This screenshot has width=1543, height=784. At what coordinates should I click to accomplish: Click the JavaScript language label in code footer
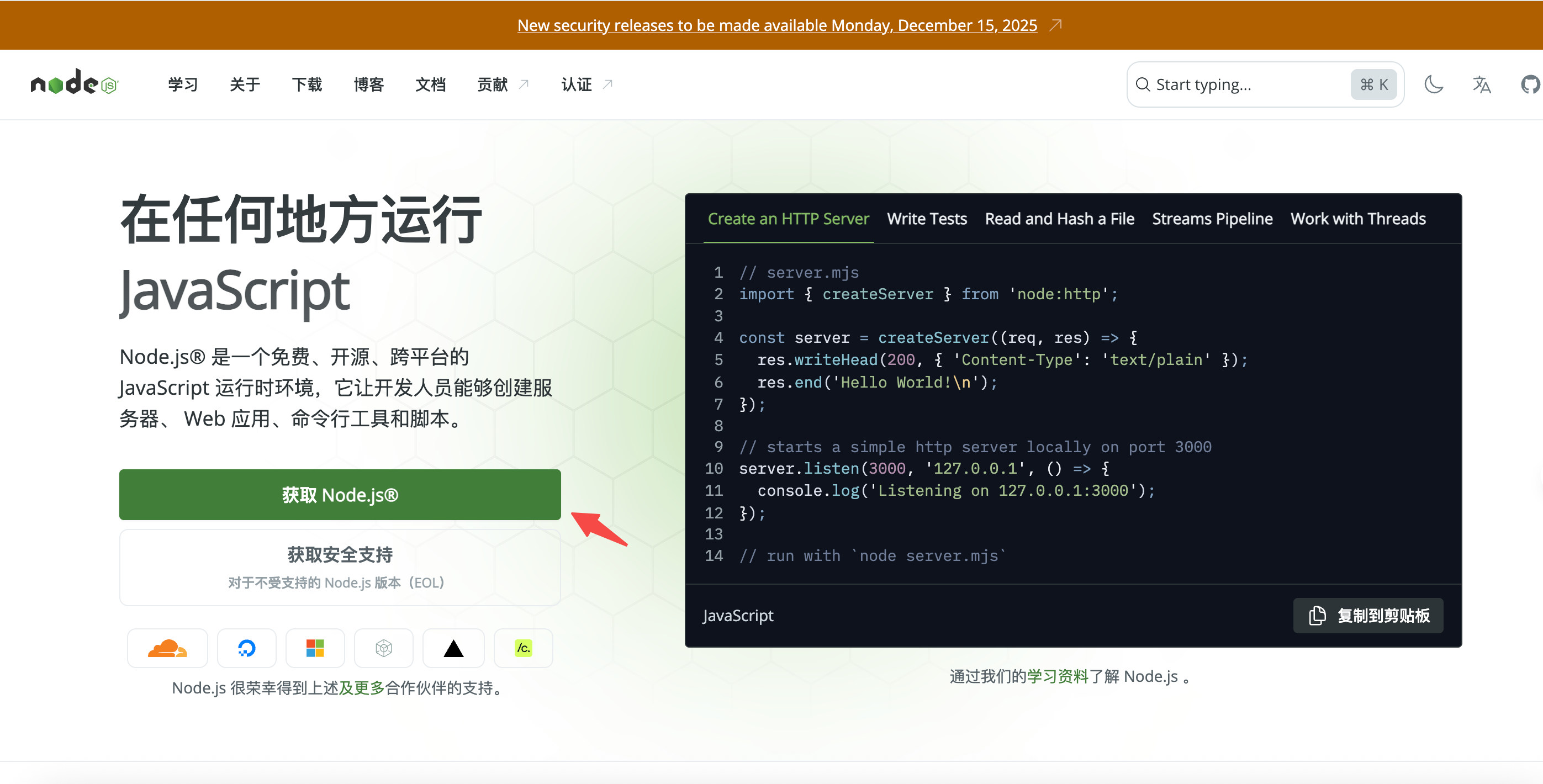click(738, 616)
